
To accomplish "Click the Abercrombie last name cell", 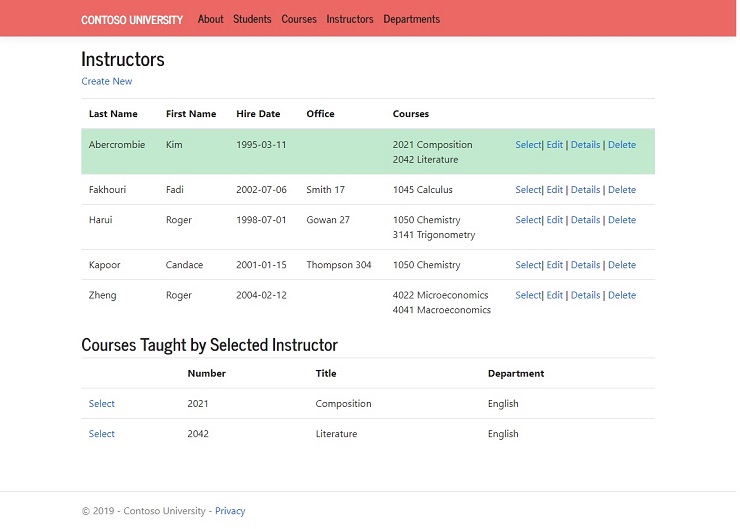I will (x=117, y=145).
